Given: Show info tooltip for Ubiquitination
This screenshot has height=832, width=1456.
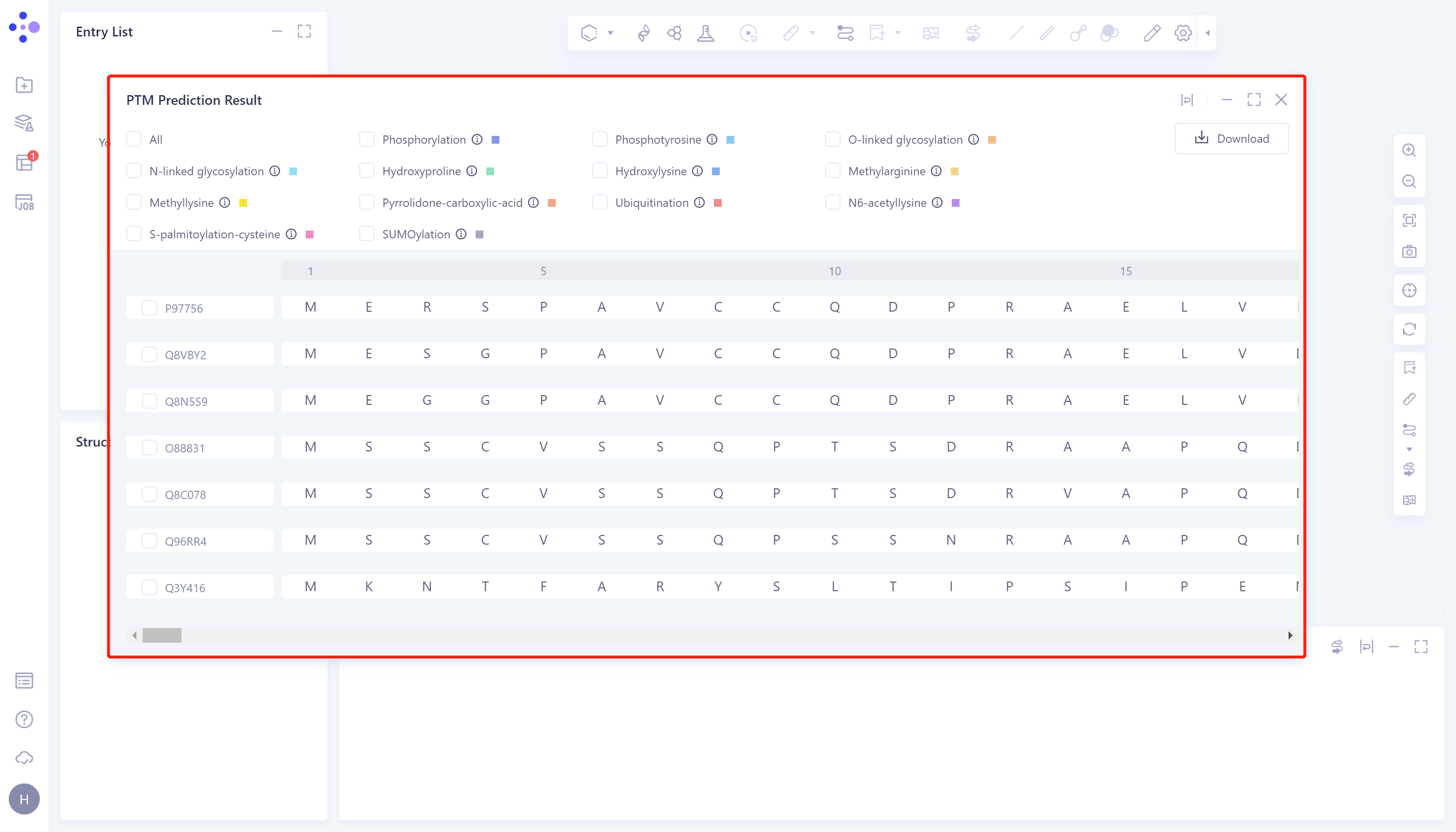Looking at the screenshot, I should point(699,202).
